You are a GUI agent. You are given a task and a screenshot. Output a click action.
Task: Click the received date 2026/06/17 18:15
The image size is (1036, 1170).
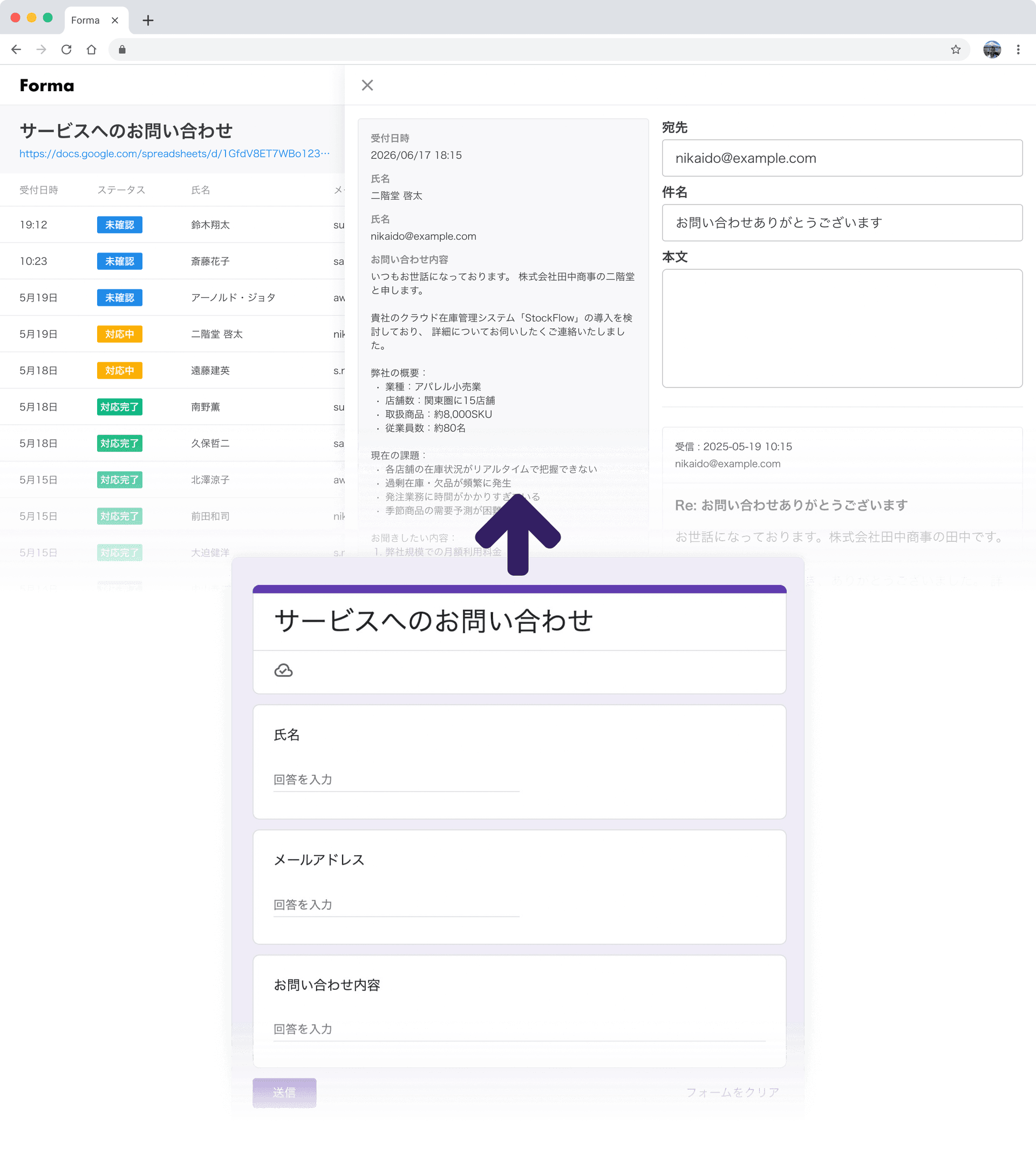coord(416,155)
